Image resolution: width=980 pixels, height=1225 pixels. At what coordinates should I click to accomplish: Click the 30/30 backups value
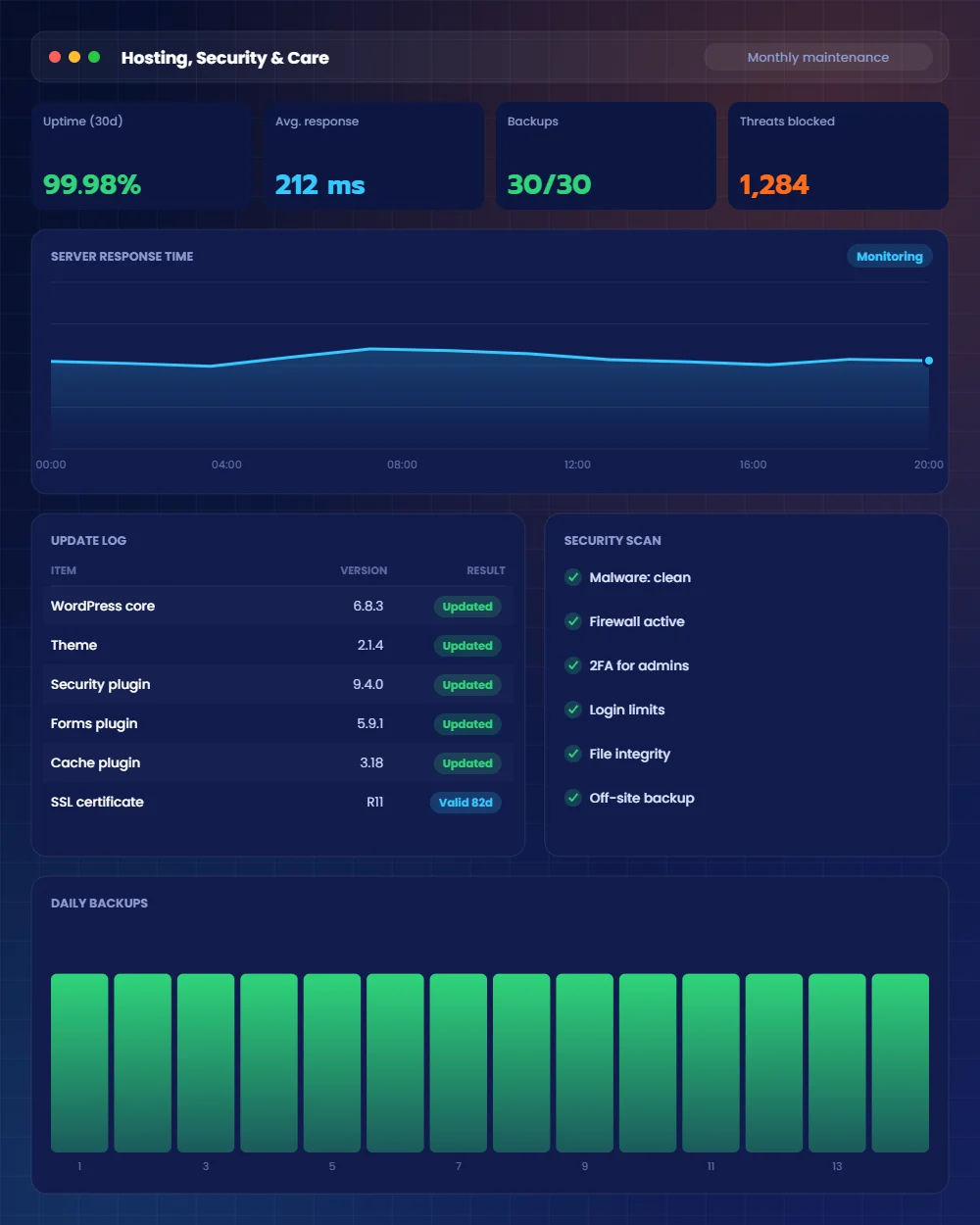549,184
